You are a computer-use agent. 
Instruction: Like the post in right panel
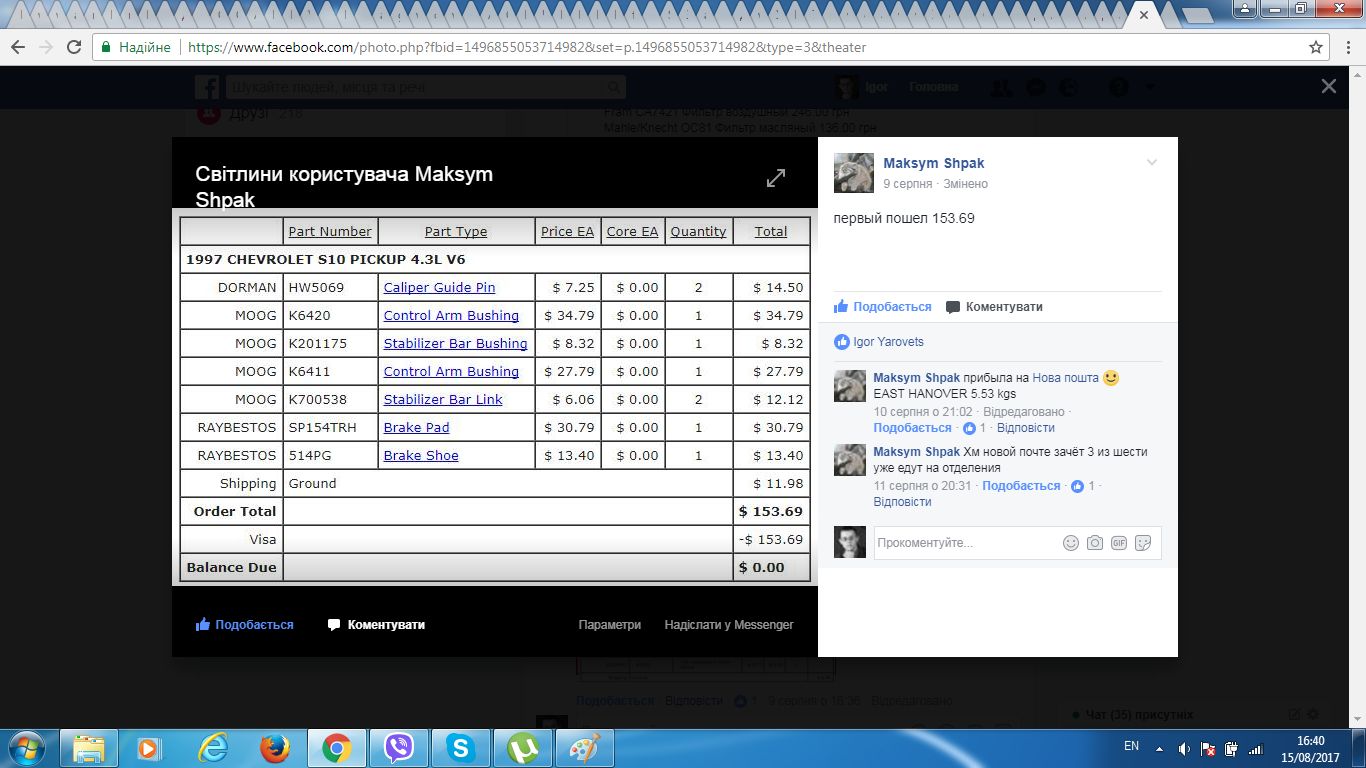883,307
